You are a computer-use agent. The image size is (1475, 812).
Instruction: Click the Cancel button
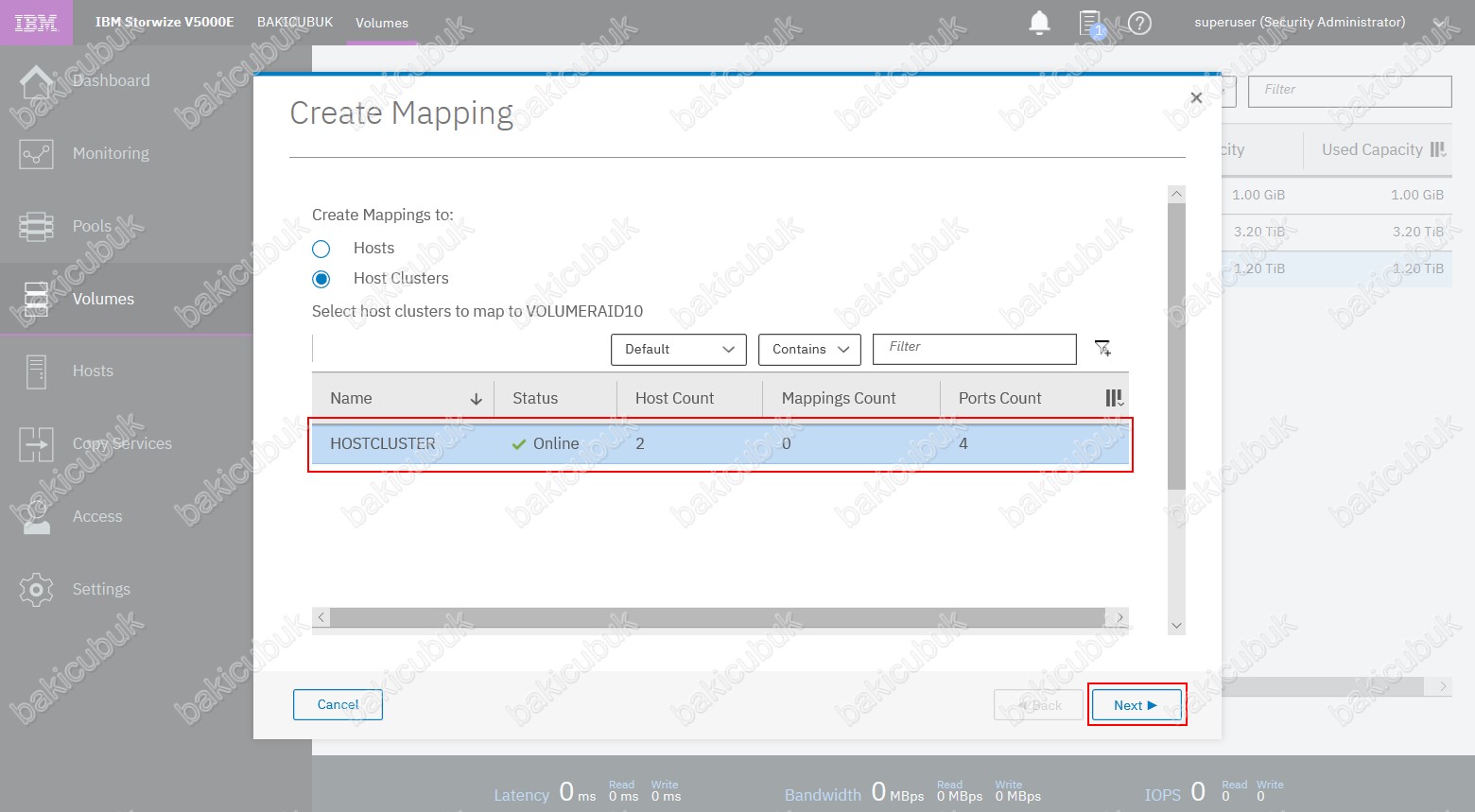pyautogui.click(x=338, y=704)
